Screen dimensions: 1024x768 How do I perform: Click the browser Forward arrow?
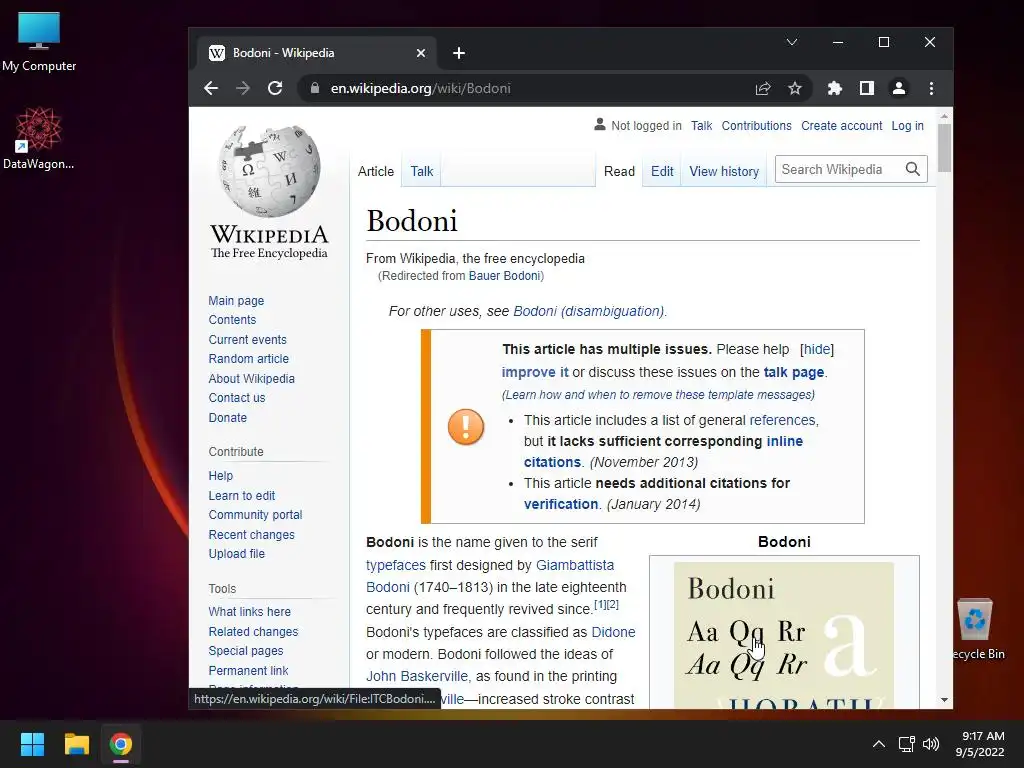point(243,88)
